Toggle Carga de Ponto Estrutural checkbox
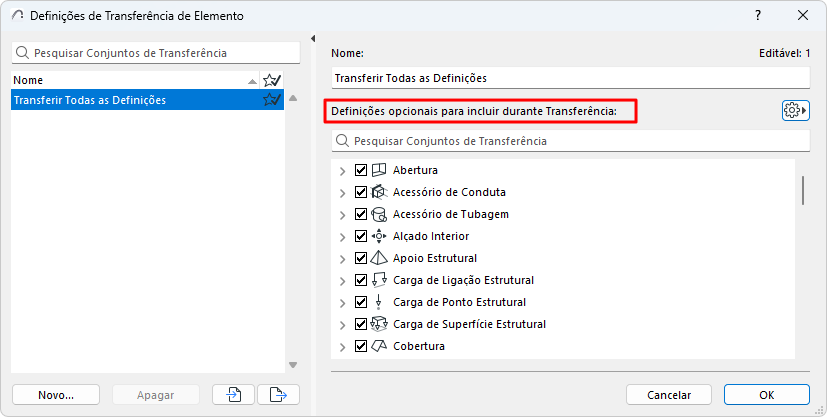 [x=362, y=302]
